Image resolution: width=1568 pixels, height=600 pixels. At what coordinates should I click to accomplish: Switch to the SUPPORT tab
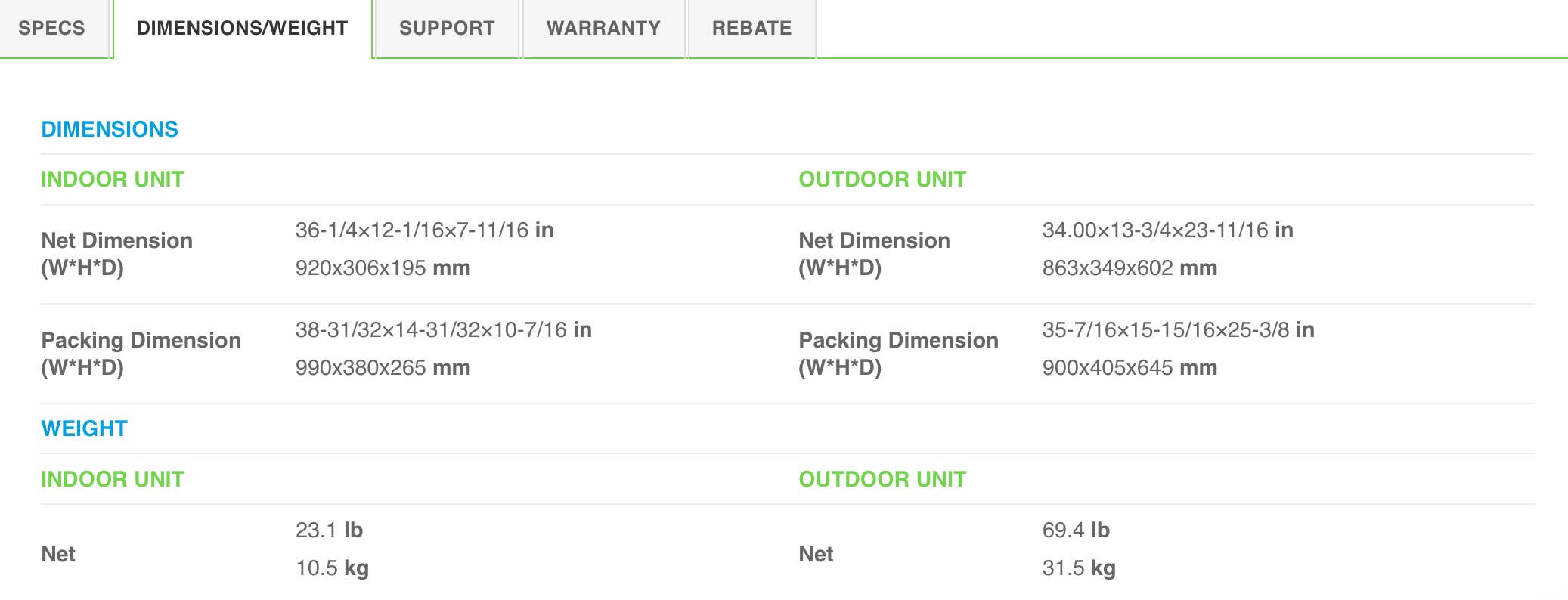[447, 28]
